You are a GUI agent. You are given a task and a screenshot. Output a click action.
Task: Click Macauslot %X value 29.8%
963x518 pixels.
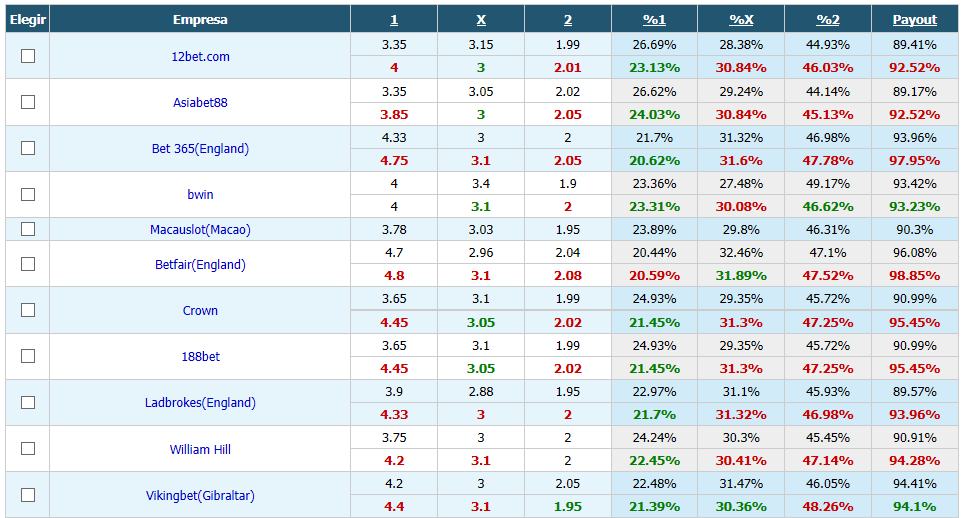(741, 230)
